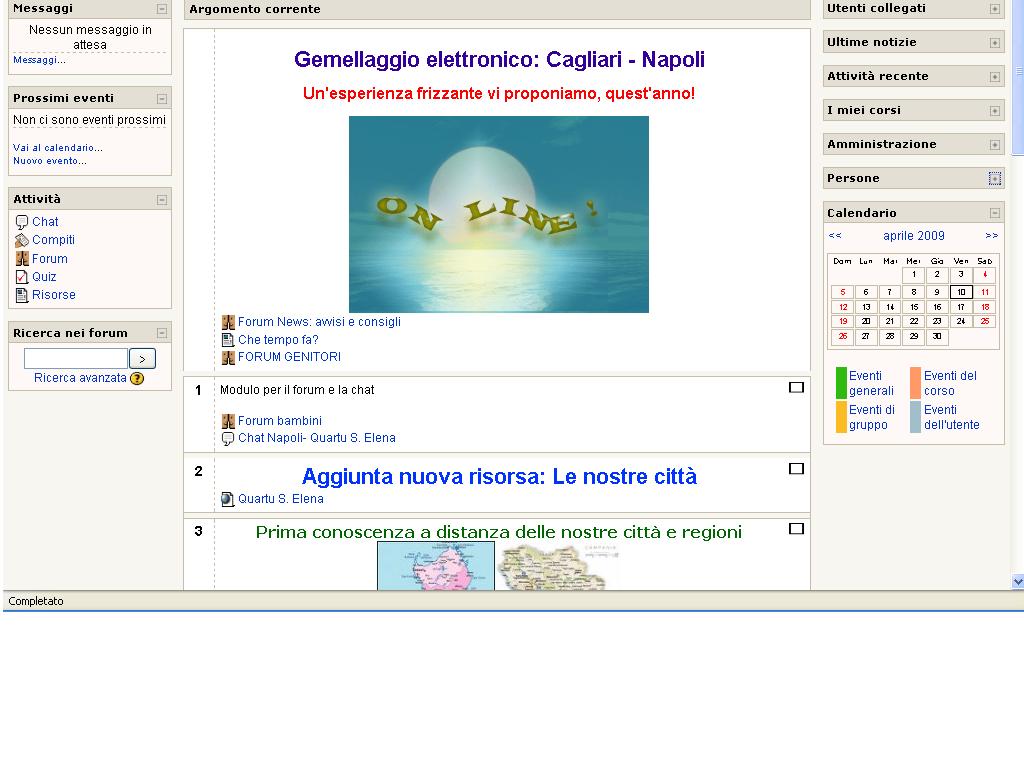Expand the I miei corsi block
Screen dimensions: 1024x768
[995, 111]
